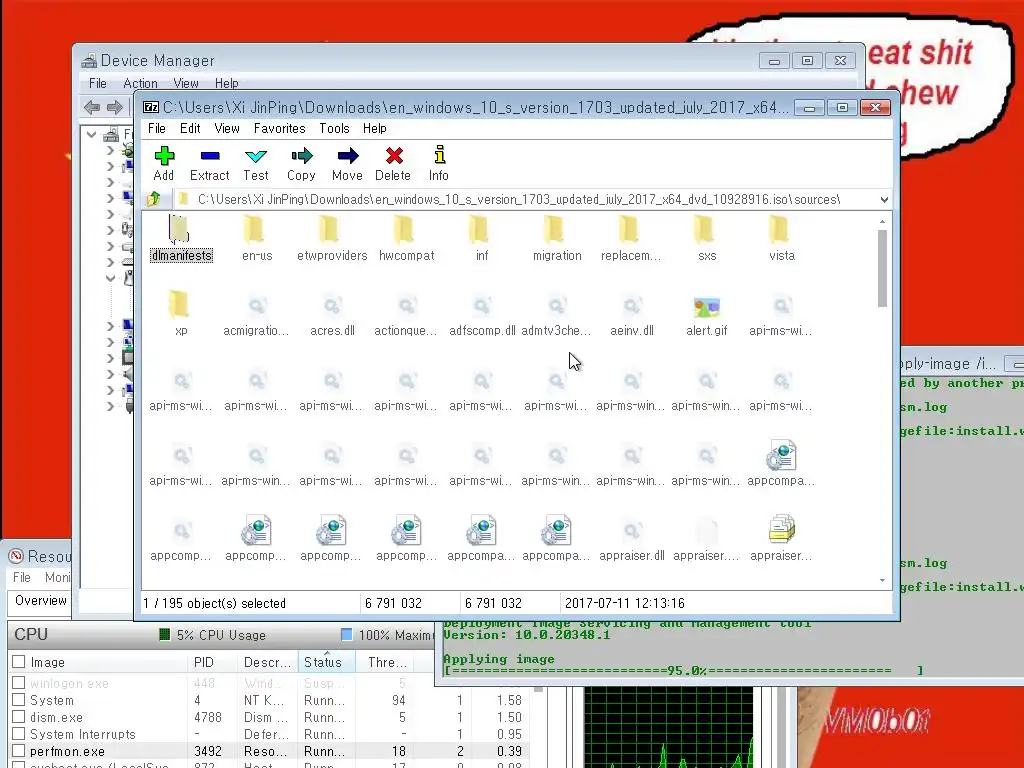Check the System Interrupts checkbox
Viewport: 1024px width, 768px height.
tap(19, 733)
